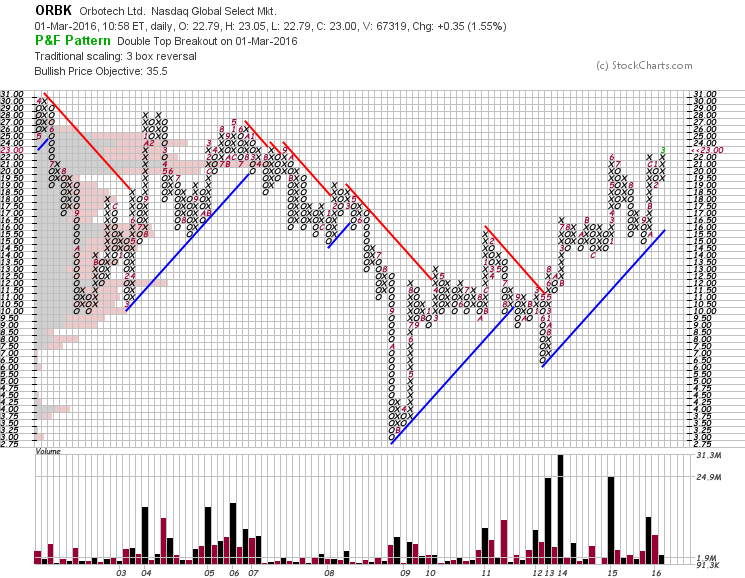Screen dimensions: 745x578
Task: Select the company name Orbotech Ltd.
Action: [112, 11]
